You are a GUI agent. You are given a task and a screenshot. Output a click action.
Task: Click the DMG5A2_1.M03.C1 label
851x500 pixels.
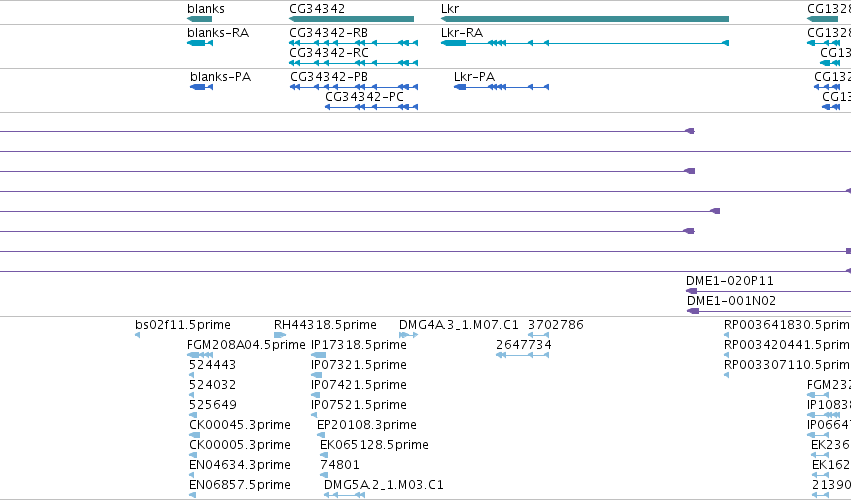click(384, 485)
